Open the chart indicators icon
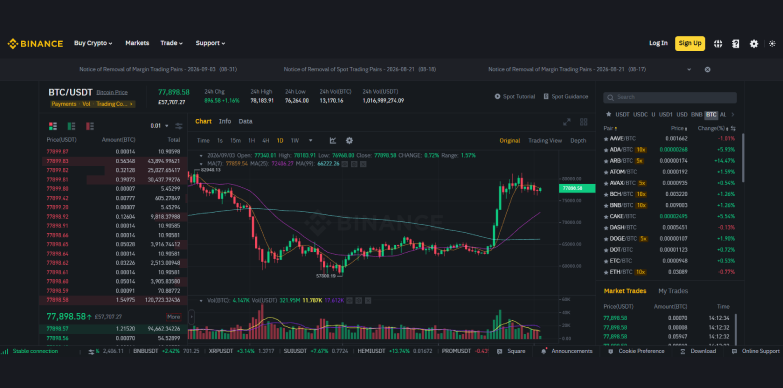783x388 pixels. point(333,140)
